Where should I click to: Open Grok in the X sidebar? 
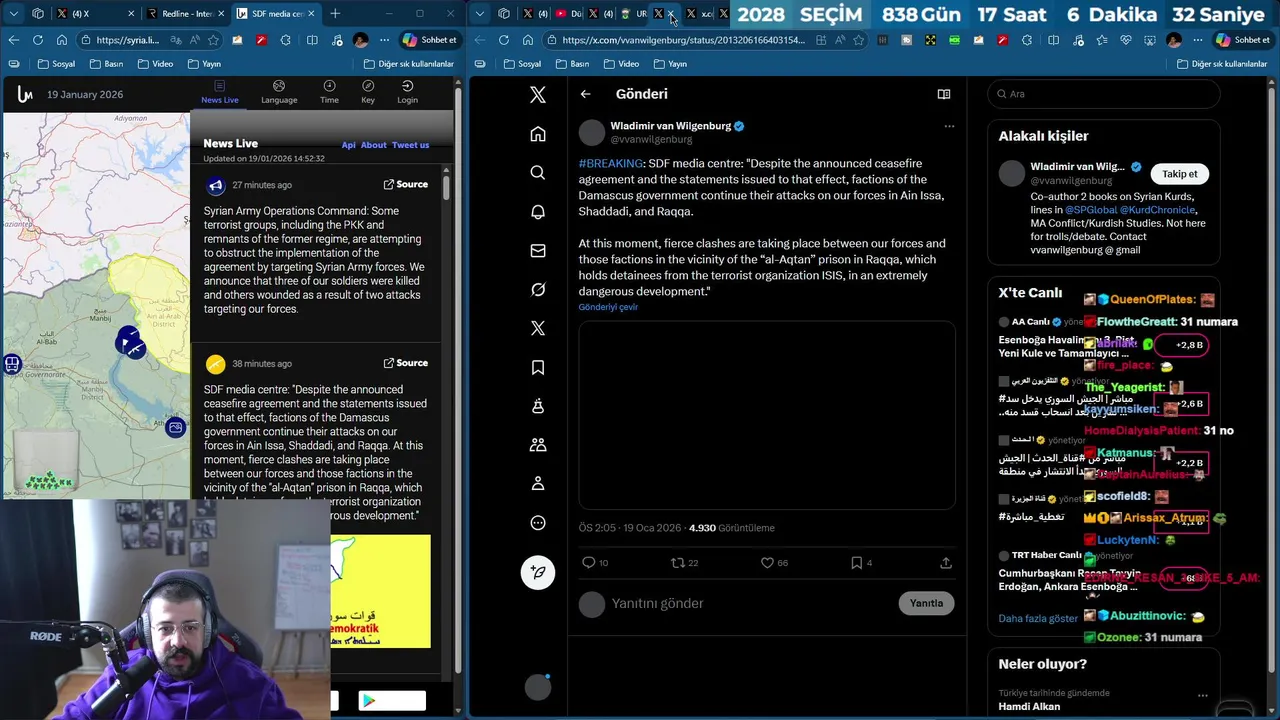538,290
